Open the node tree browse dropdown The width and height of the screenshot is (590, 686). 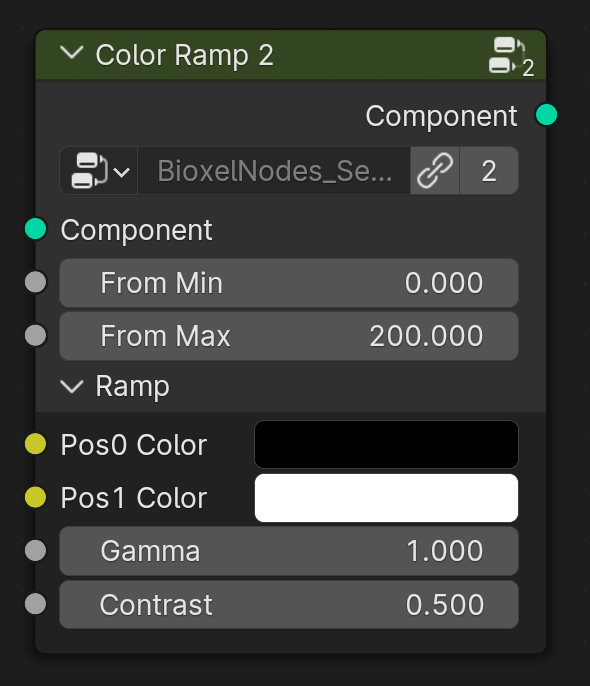point(99,171)
